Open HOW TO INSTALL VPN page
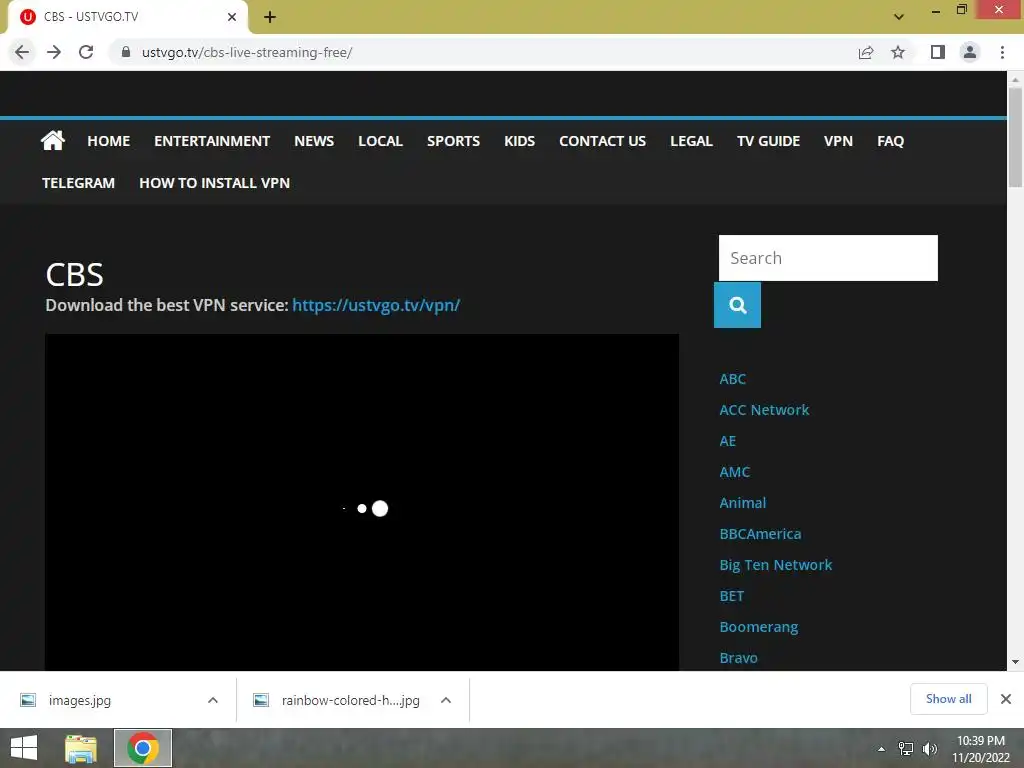Viewport: 1024px width, 768px height. (214, 183)
